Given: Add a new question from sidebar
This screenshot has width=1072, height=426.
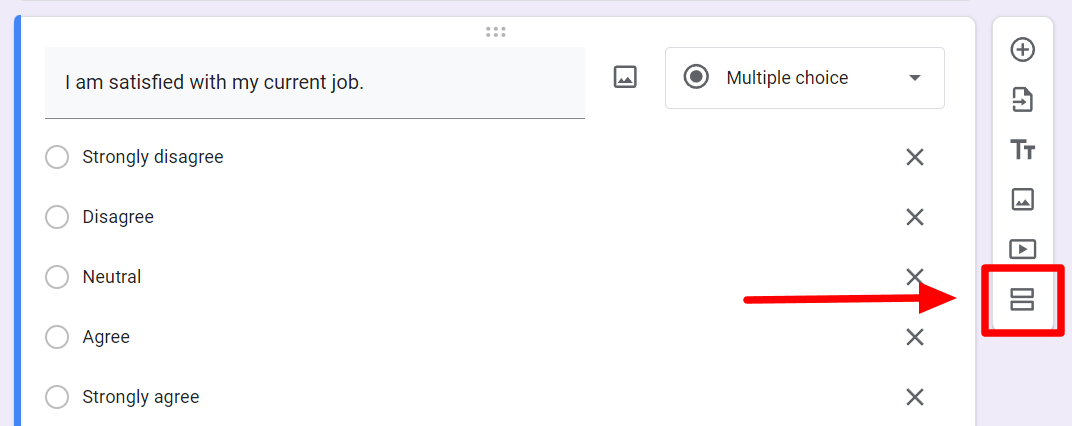Looking at the screenshot, I should point(1022,50).
